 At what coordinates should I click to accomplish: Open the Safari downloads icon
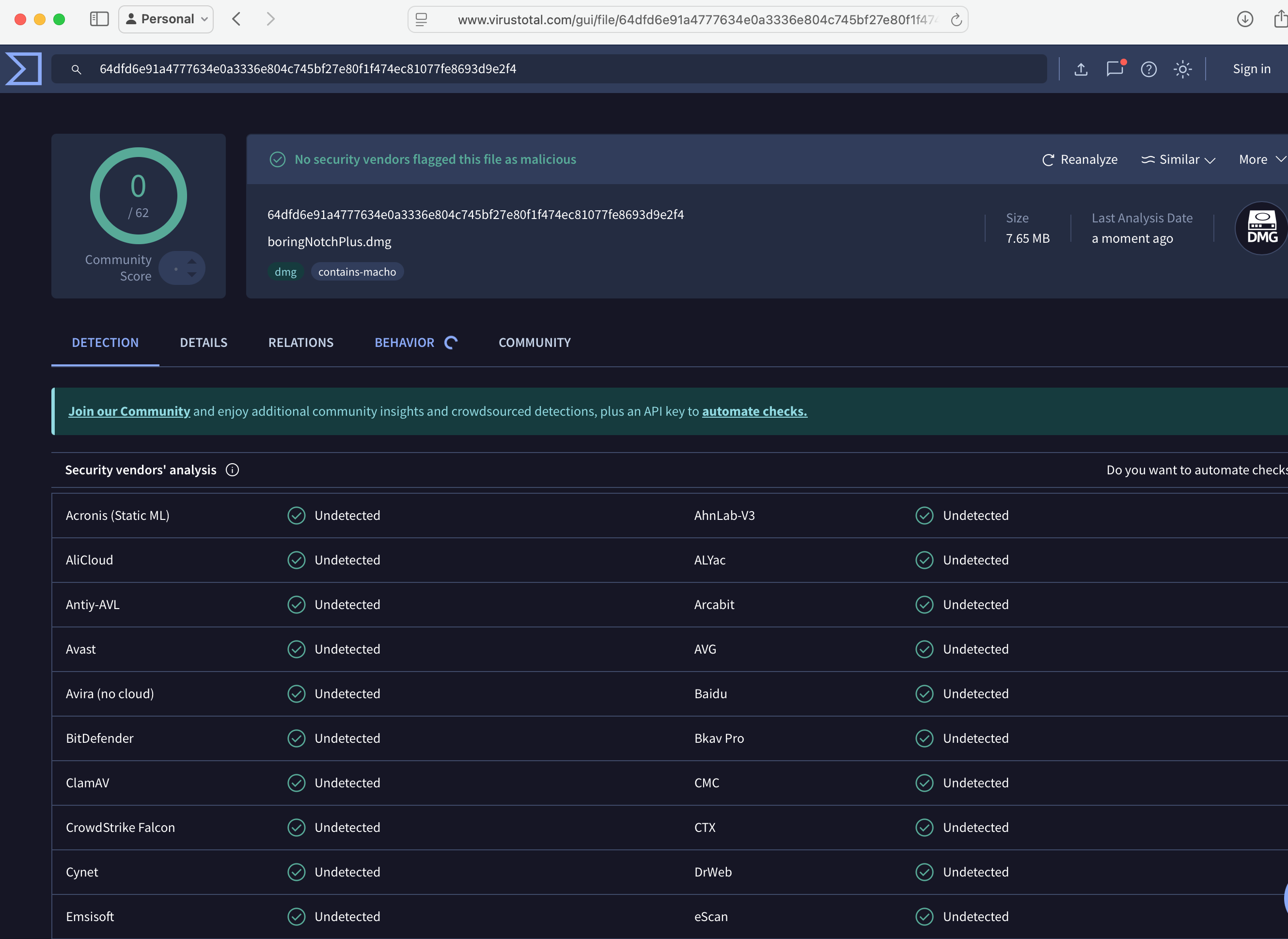pyautogui.click(x=1245, y=19)
